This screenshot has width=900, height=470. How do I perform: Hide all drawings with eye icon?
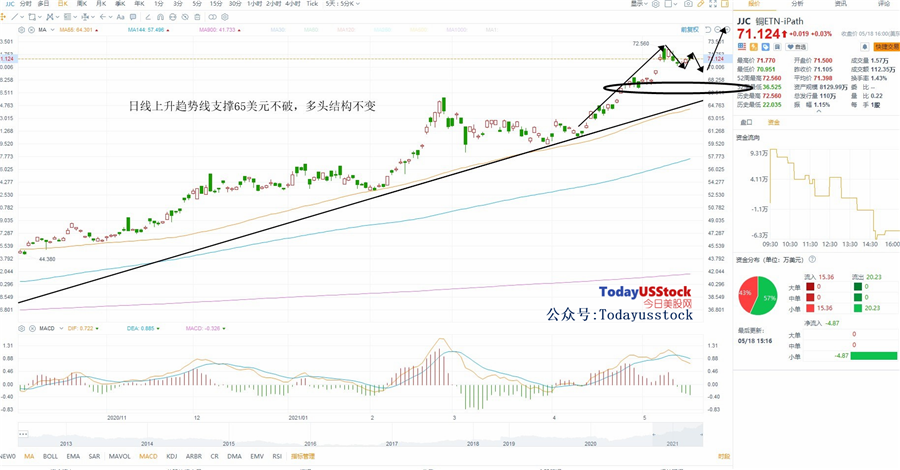[x=185, y=17]
